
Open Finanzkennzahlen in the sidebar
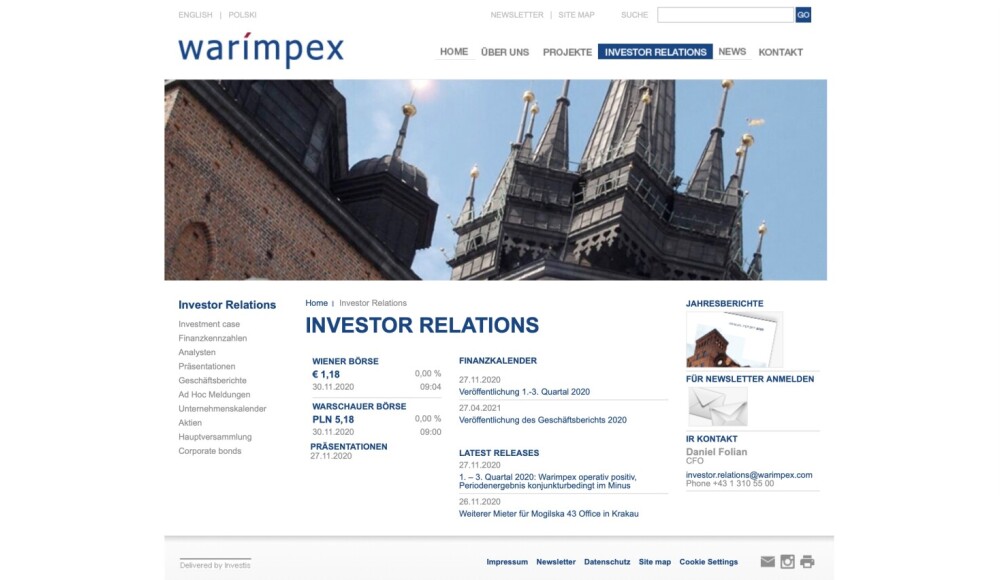[x=212, y=338]
